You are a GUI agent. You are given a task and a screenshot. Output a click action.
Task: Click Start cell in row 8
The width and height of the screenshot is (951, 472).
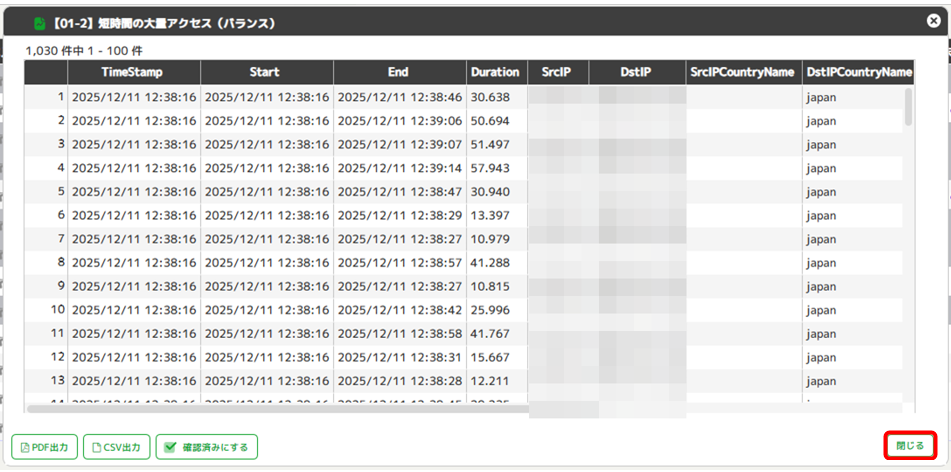(x=267, y=263)
